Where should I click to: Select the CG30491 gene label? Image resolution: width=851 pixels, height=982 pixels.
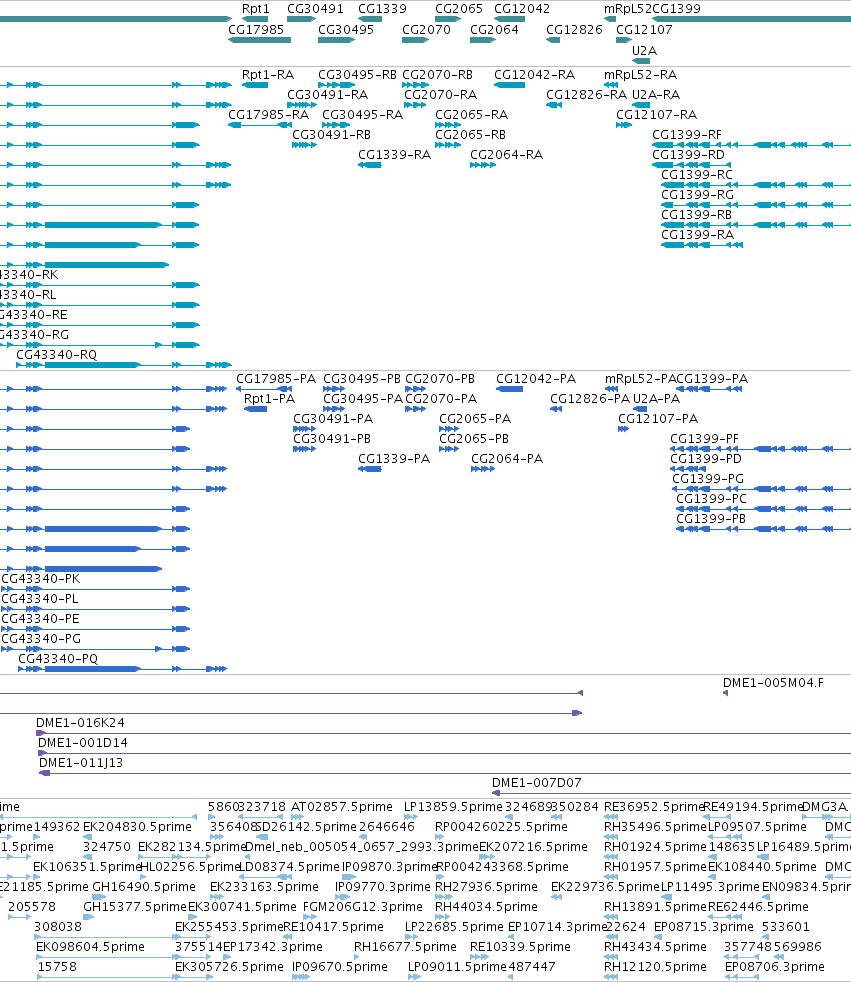(315, 9)
